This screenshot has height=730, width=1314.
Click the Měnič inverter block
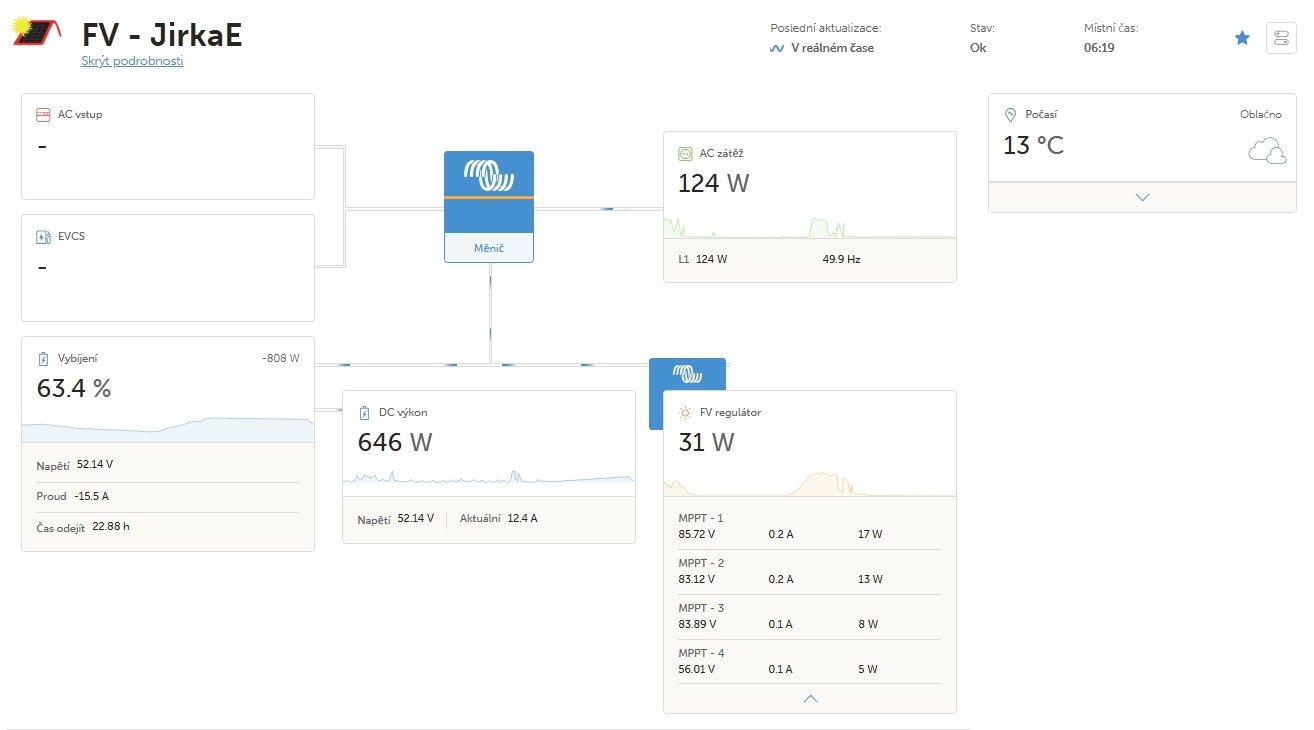pyautogui.click(x=489, y=207)
